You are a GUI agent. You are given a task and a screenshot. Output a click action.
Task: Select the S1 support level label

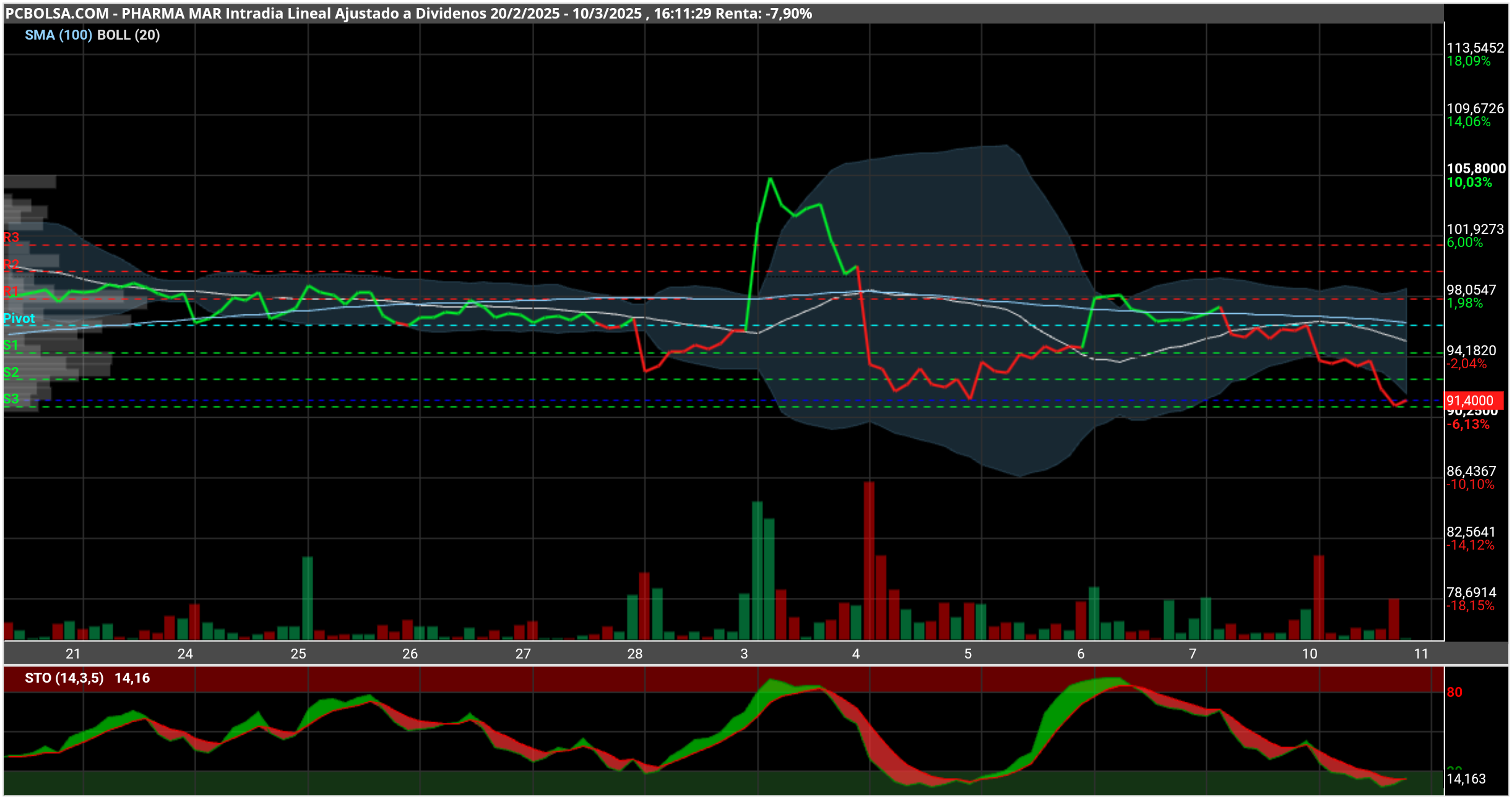[11, 345]
